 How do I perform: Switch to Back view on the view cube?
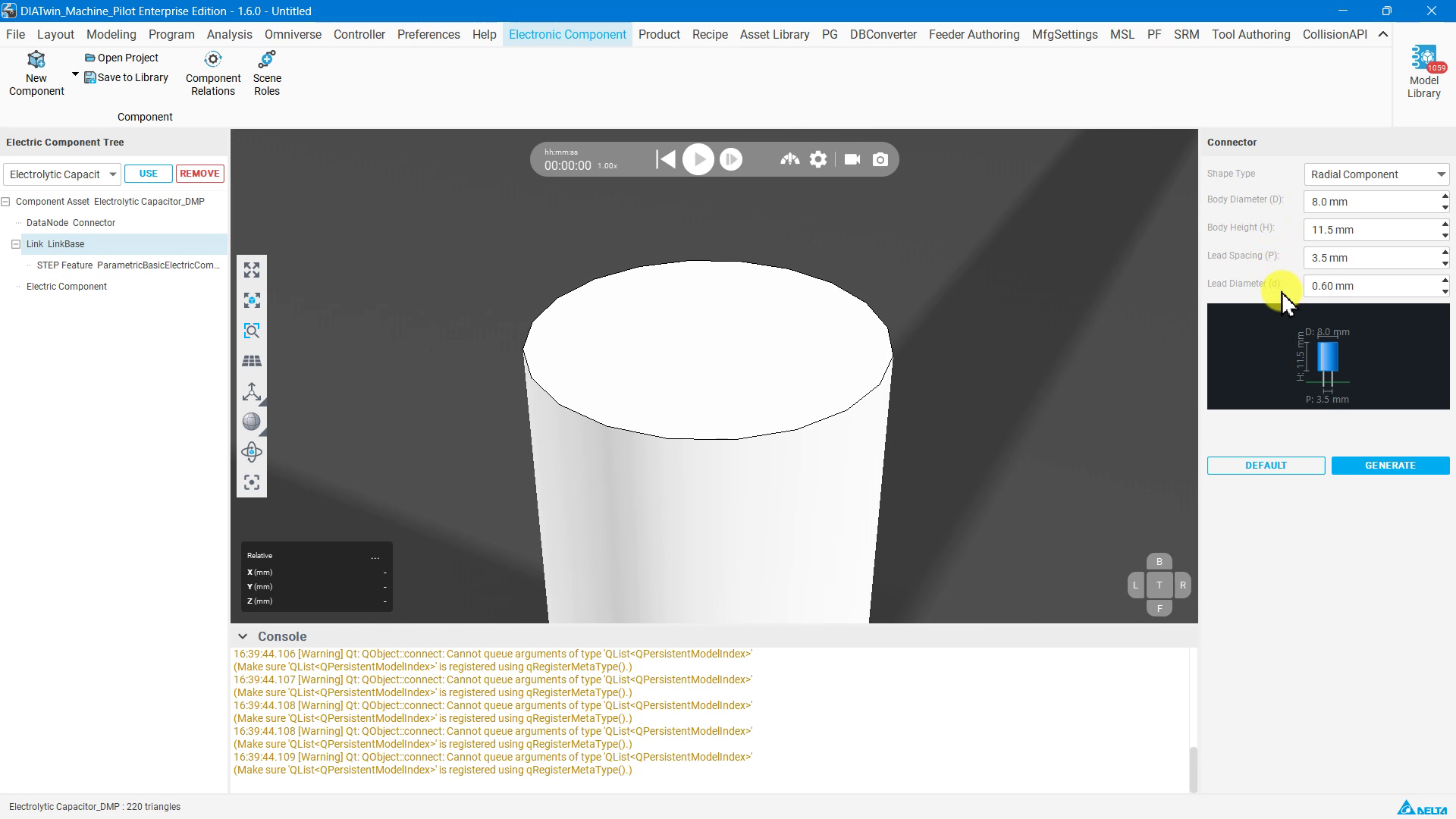pyautogui.click(x=1159, y=562)
